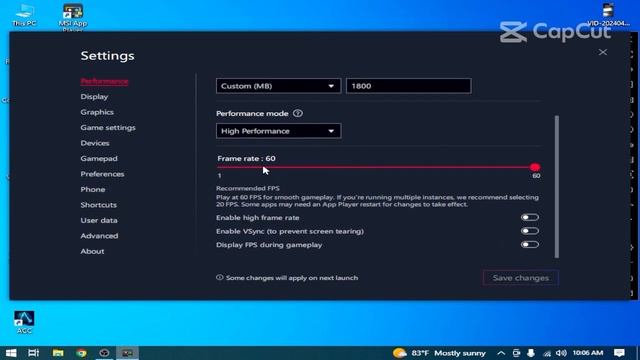Toggle Display FPS during gameplay switch
Screen dimensions: 640x360
coord(529,244)
